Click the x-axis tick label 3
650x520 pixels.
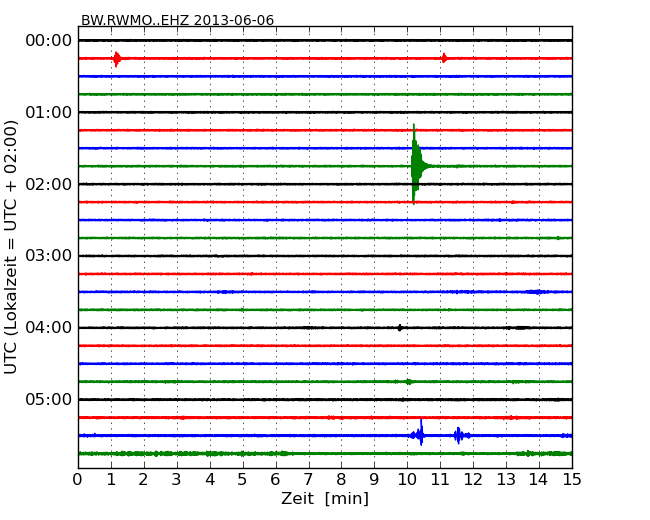pyautogui.click(x=177, y=480)
